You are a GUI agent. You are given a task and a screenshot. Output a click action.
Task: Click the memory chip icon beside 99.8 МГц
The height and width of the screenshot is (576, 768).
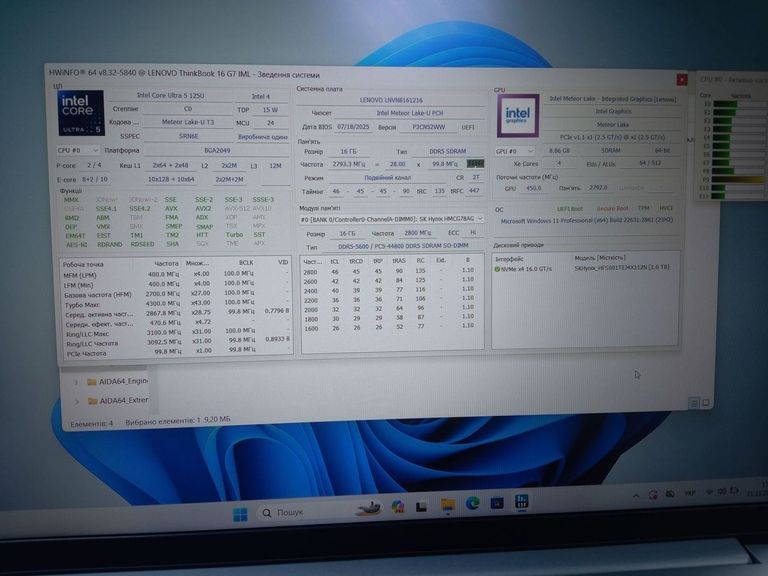pos(475,164)
